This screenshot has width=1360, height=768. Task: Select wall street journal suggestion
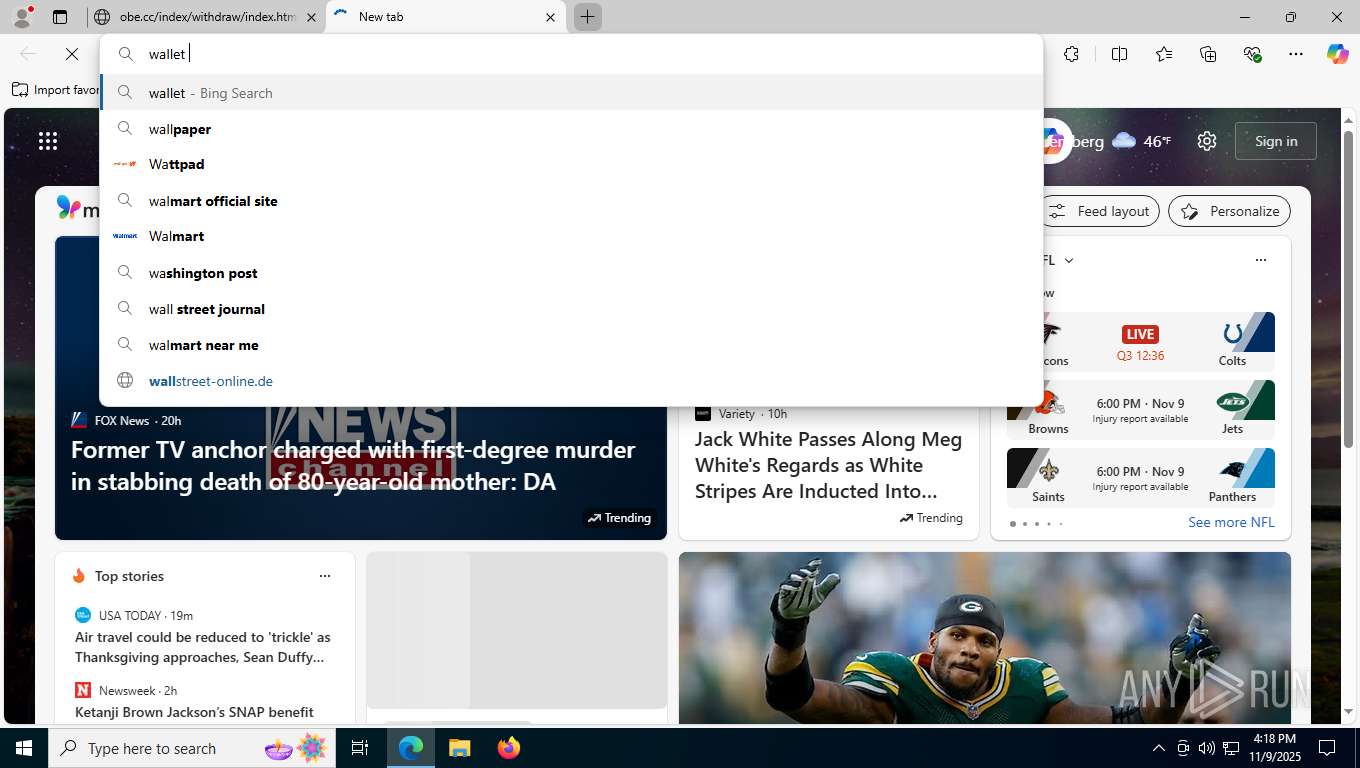571,309
